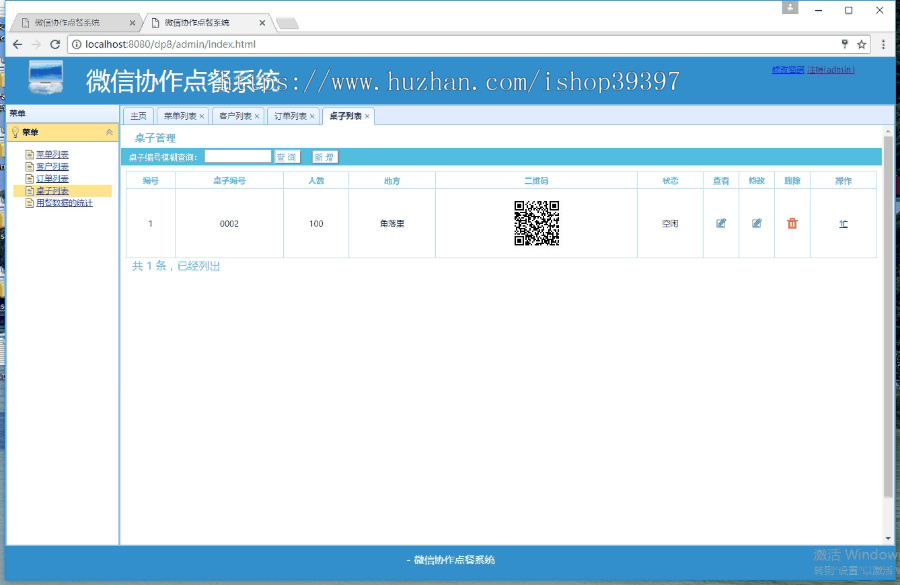Viewport: 900px width, 585px height.
Task: Reload the page with the refresh icon
Action: tap(55, 44)
